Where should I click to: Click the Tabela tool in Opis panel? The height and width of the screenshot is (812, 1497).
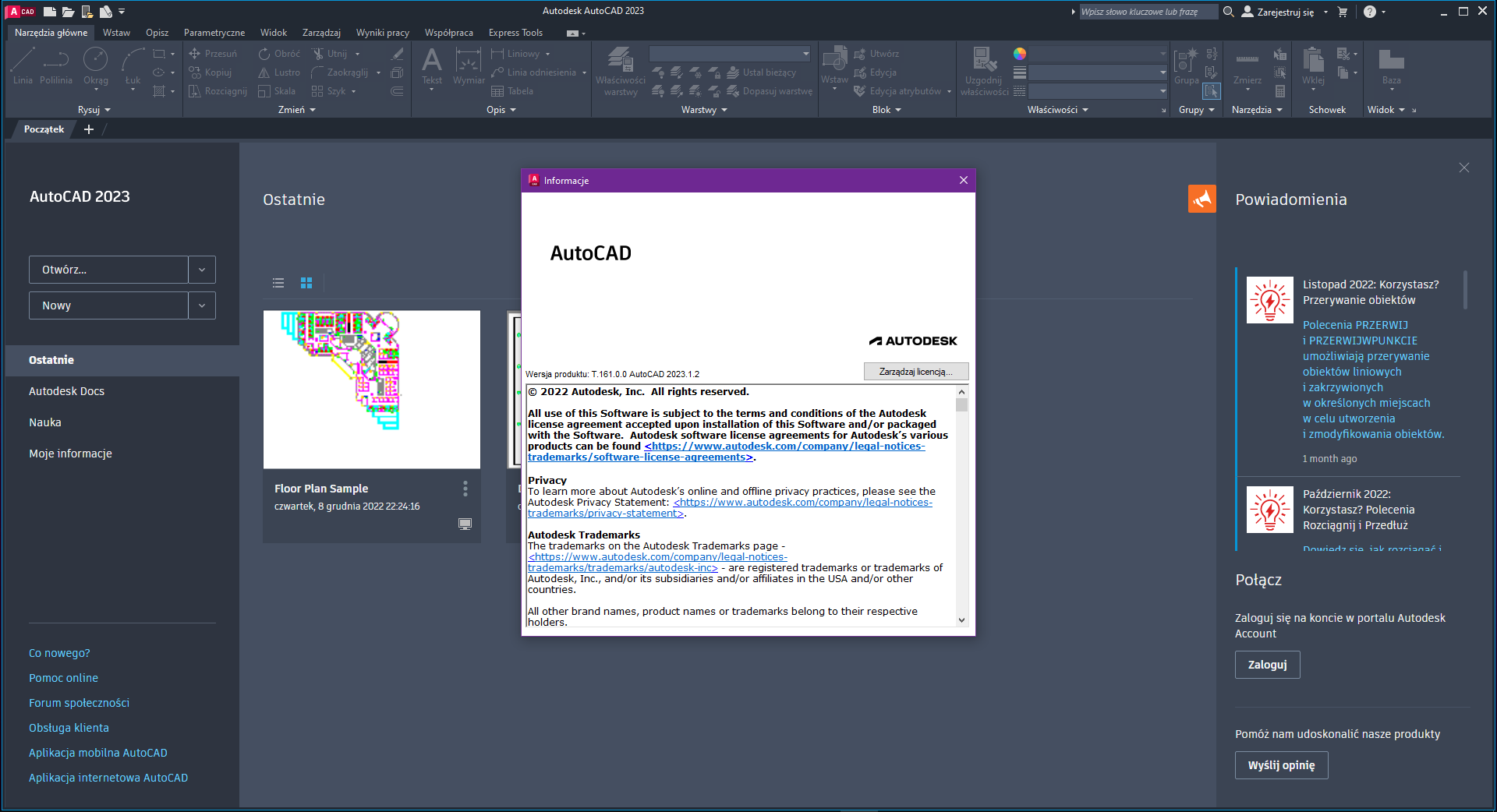(512, 91)
